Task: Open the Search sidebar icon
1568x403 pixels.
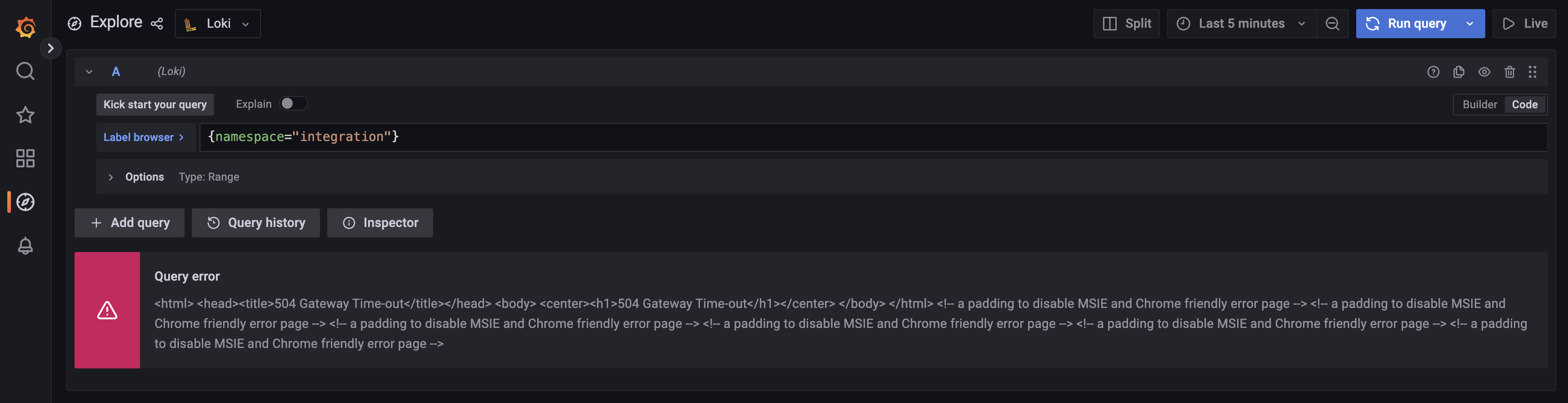Action: tap(25, 71)
